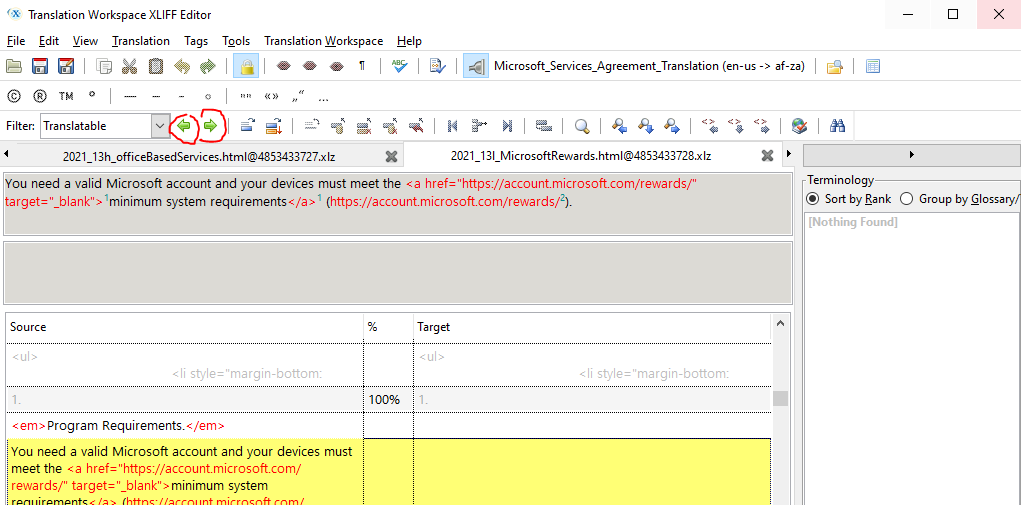Screen dimensions: 1021x505
Task: Insert the copyright © symbol
Action: (14, 96)
